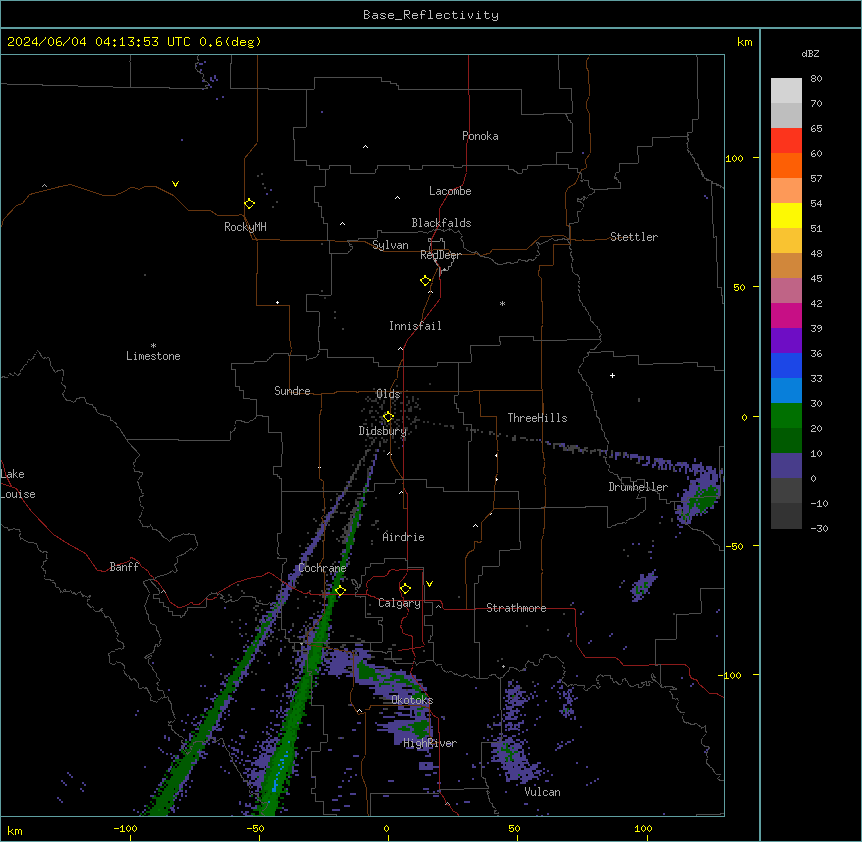Choose the royal blue swatch between 36 and 33
Screen dimensions: 862x842
(x=786, y=365)
